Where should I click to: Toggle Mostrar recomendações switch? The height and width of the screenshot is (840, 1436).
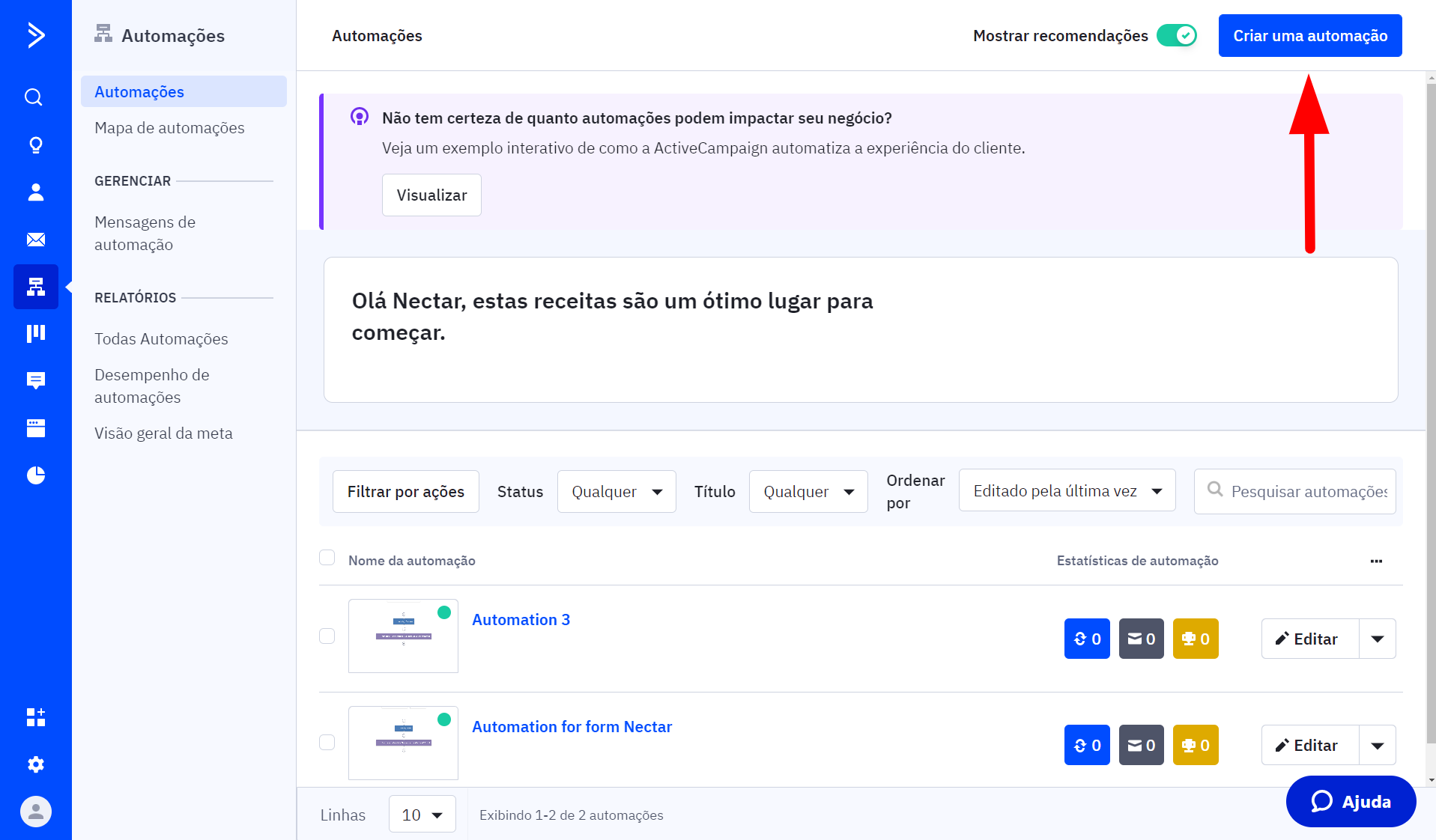tap(1177, 35)
